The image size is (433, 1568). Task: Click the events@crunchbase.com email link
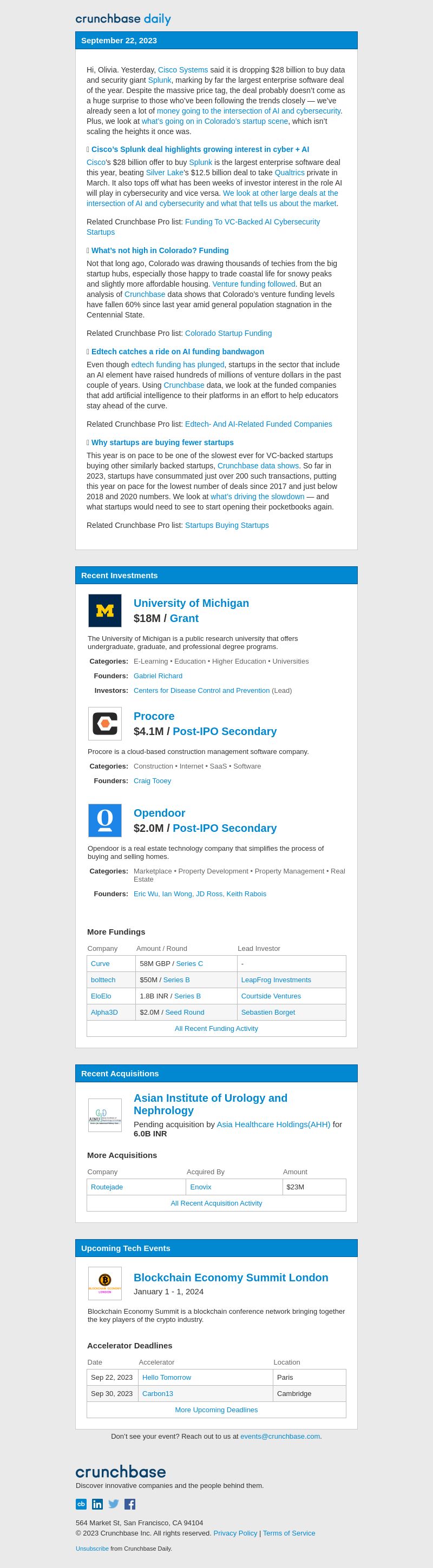[280, 1436]
